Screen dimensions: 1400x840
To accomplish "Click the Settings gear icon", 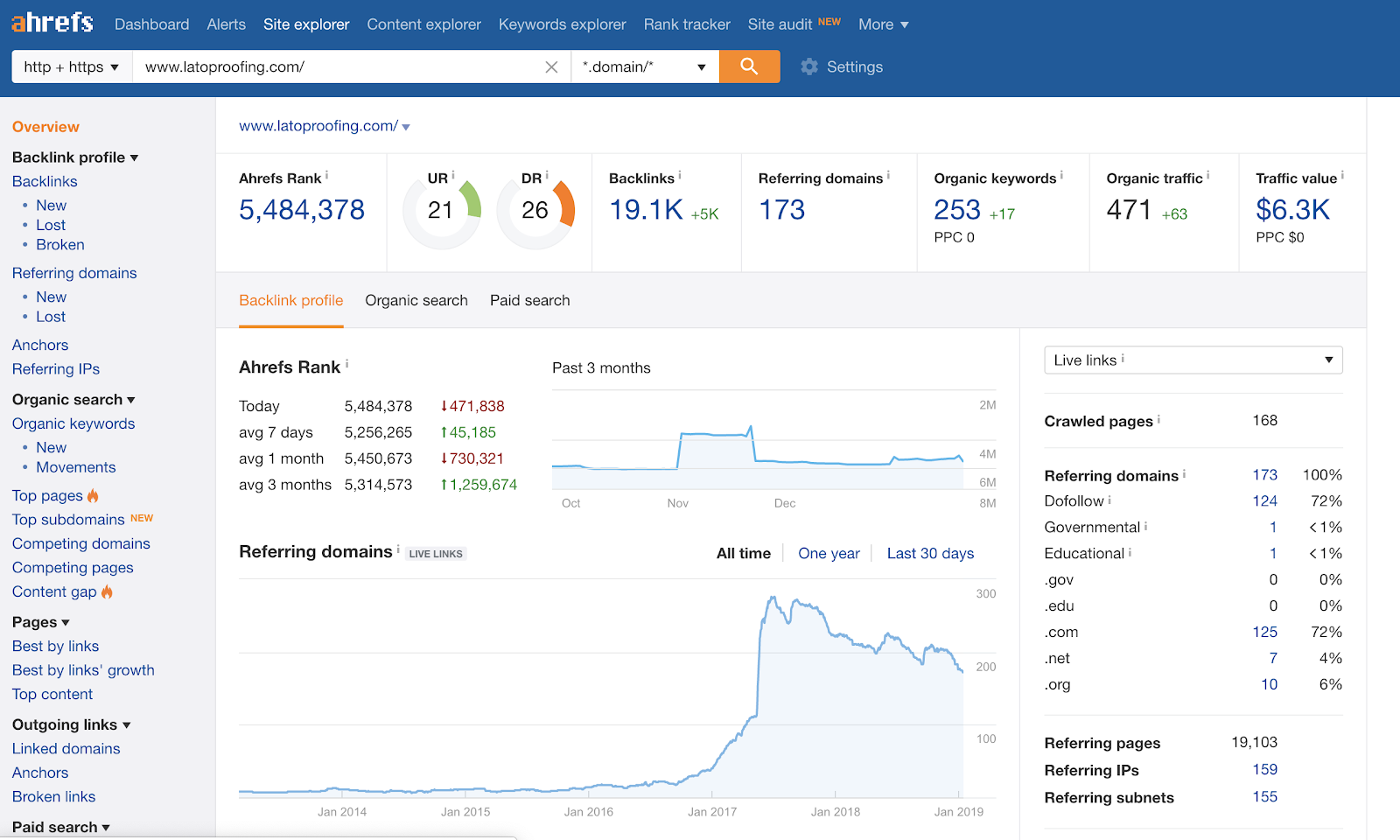I will point(809,66).
